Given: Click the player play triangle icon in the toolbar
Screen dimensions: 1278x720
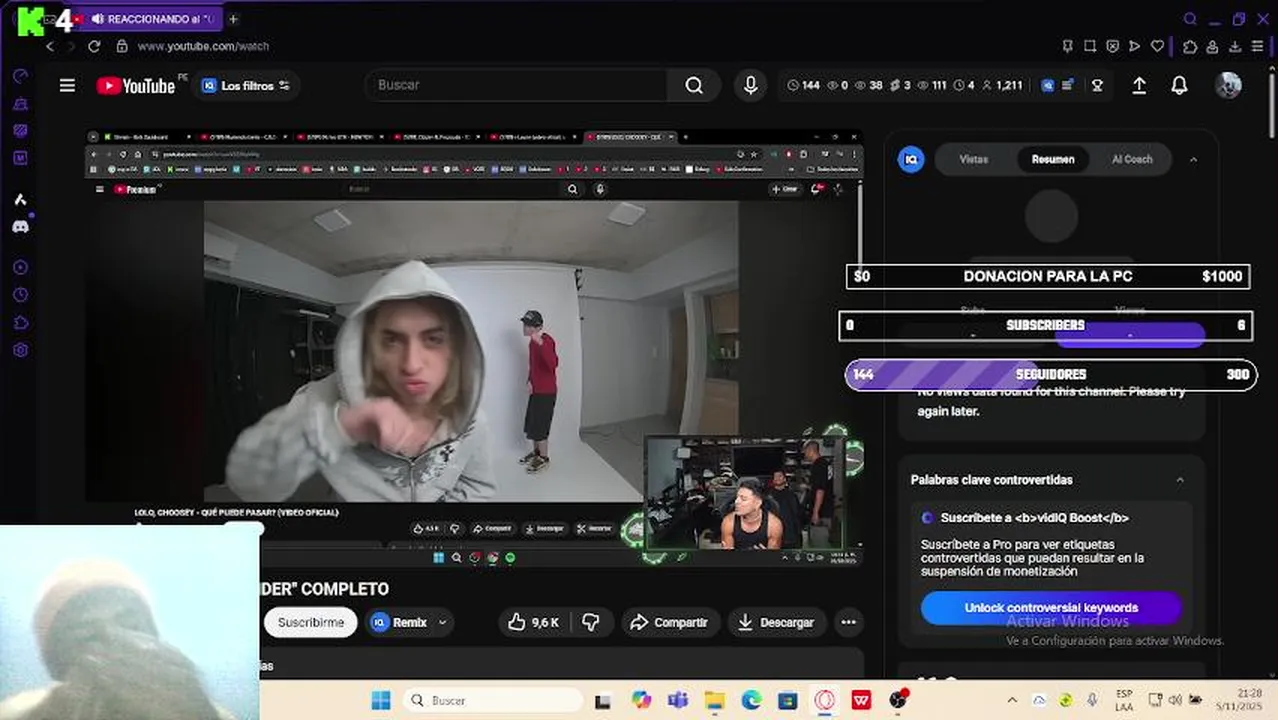Looking at the screenshot, I should pos(1134,46).
